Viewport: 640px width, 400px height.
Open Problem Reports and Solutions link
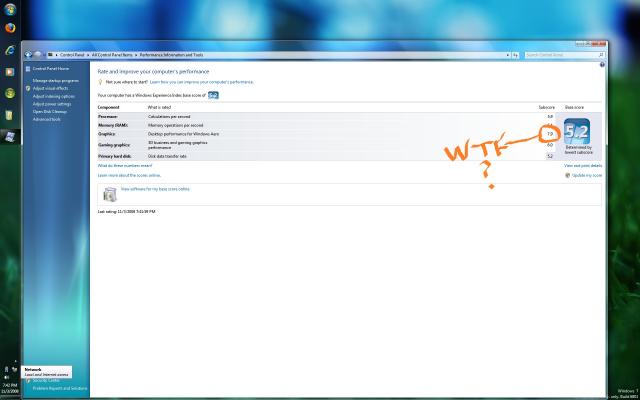click(60, 388)
